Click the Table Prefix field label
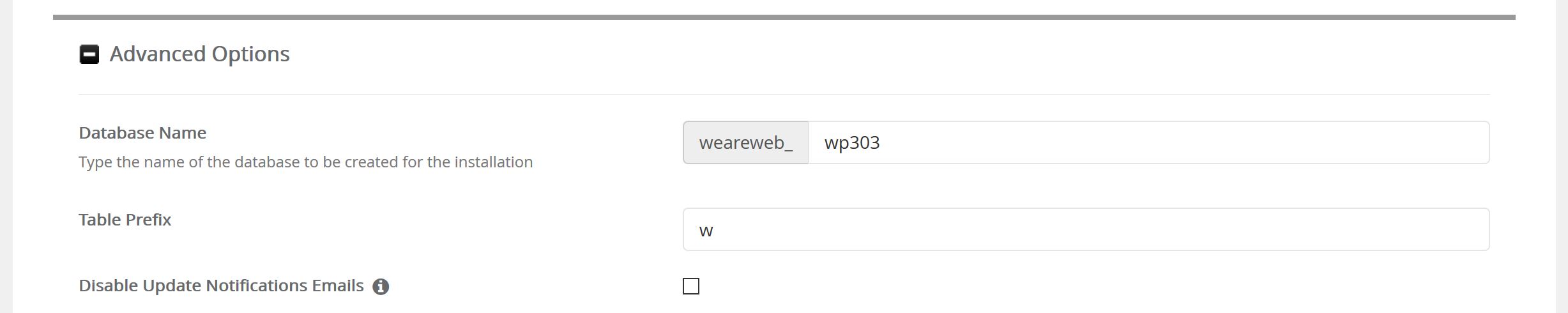The height and width of the screenshot is (313, 1568). tap(125, 220)
